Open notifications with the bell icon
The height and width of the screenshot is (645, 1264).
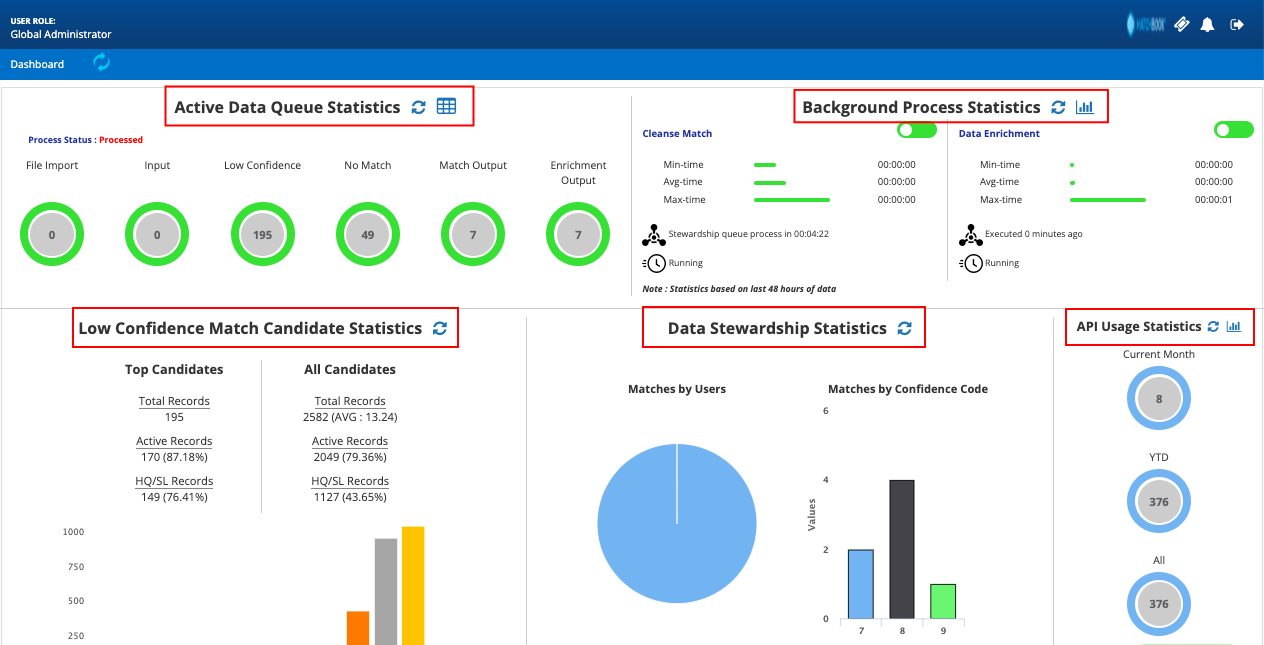click(x=1208, y=24)
